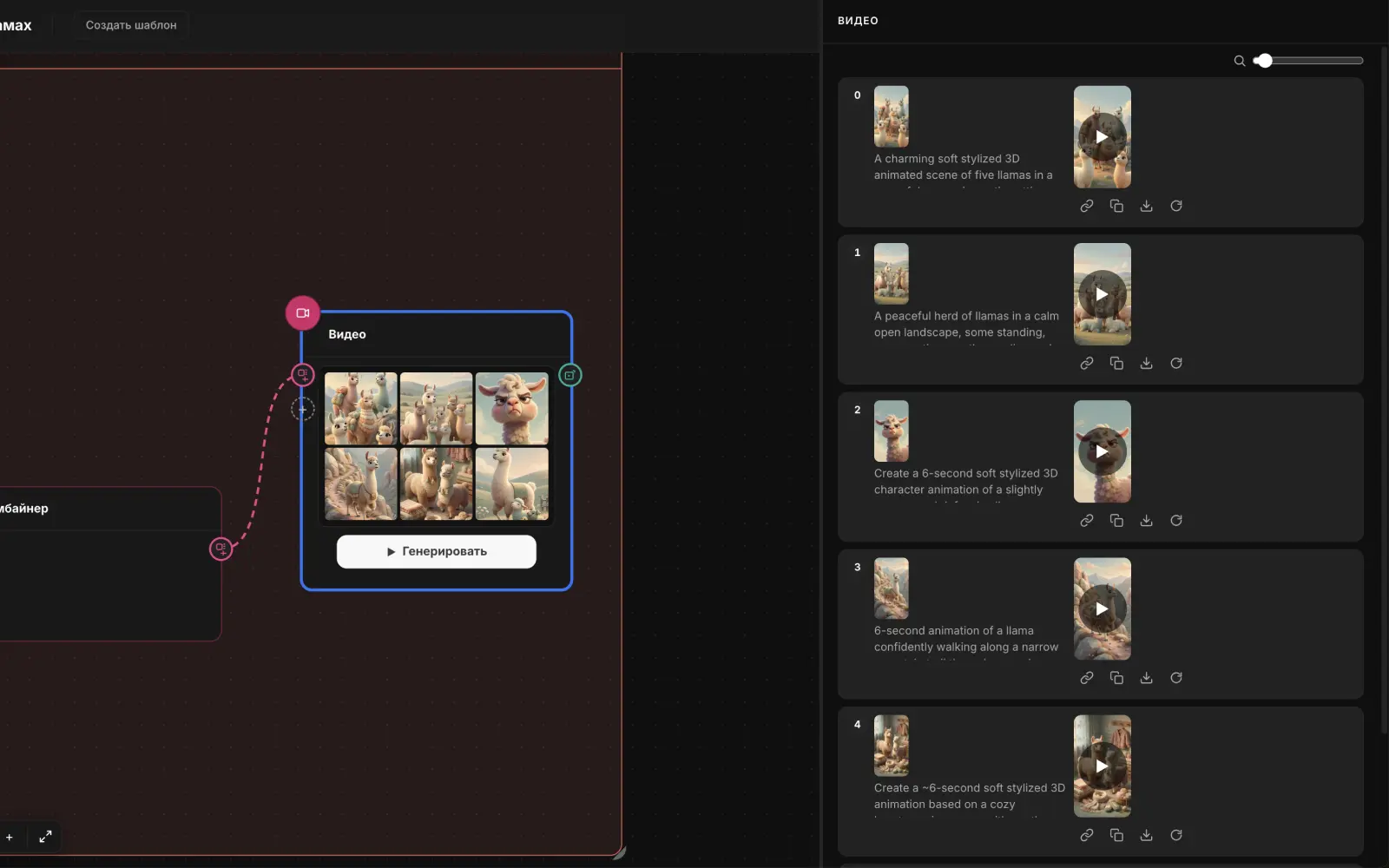
Task: Click the Видео node title
Action: coord(347,334)
